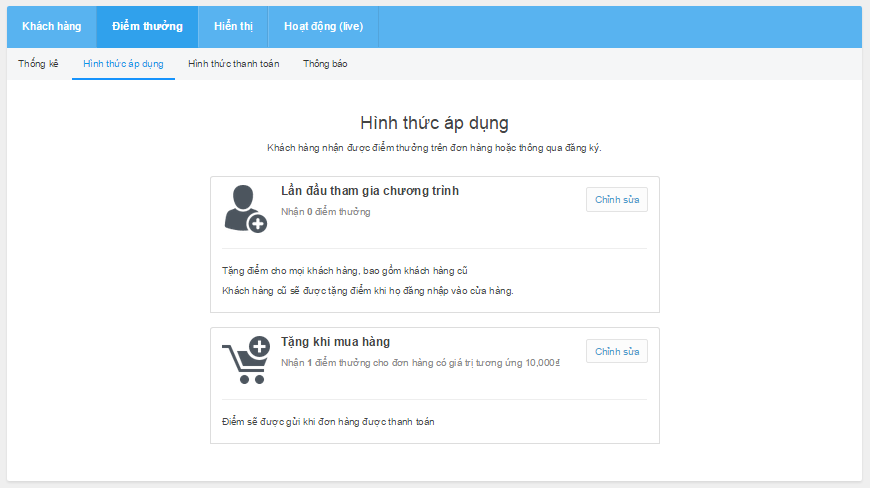Click the Điểm sẽ được gửi payment note
This screenshot has width=870, height=489.
(328, 422)
